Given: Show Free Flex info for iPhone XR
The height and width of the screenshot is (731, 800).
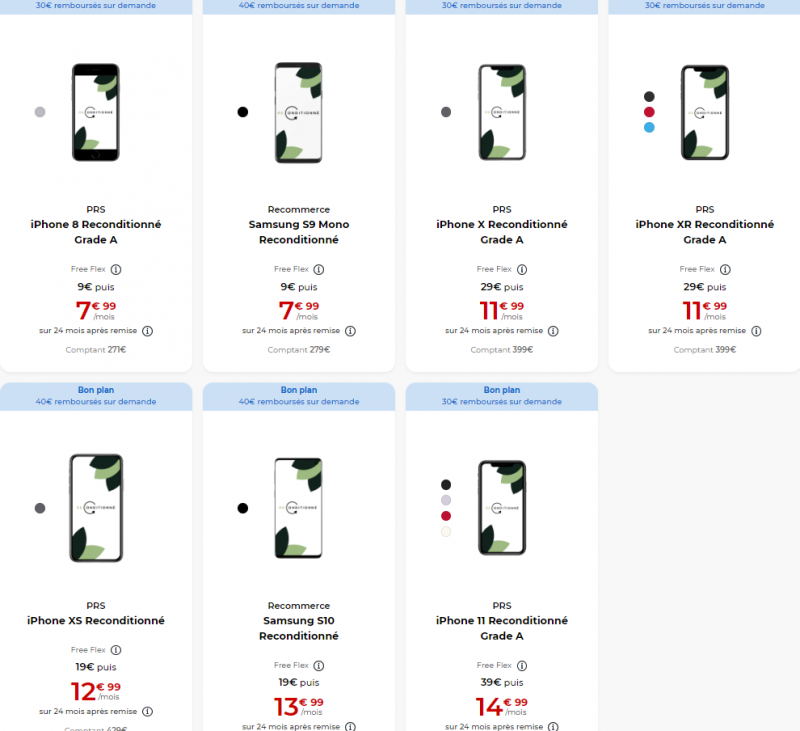Looking at the screenshot, I should tap(725, 269).
